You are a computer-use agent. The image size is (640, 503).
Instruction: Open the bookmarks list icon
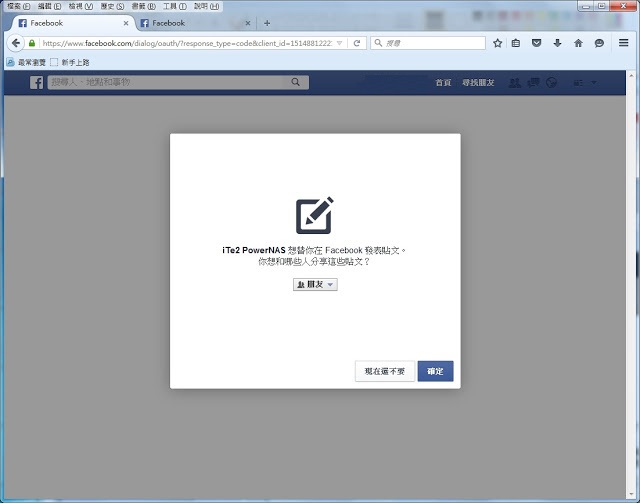[x=516, y=43]
